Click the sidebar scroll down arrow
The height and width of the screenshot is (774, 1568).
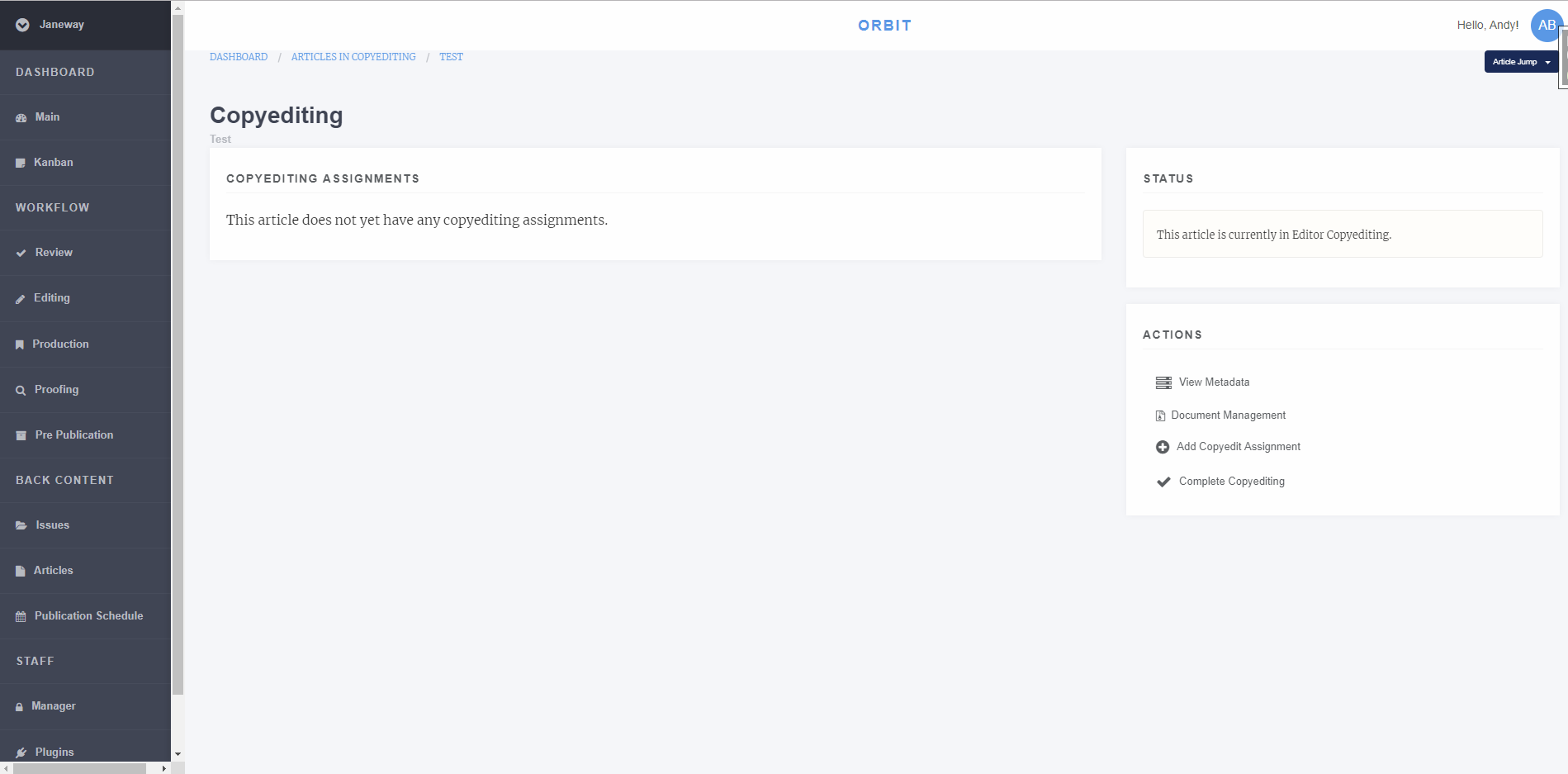[178, 754]
